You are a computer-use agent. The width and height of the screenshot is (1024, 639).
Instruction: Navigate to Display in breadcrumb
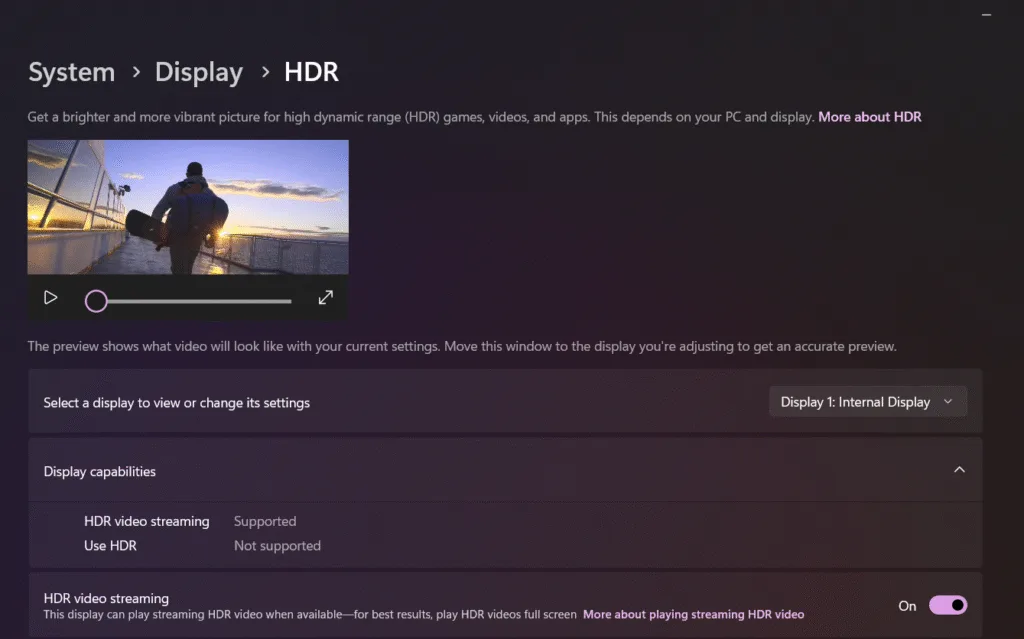click(x=198, y=73)
